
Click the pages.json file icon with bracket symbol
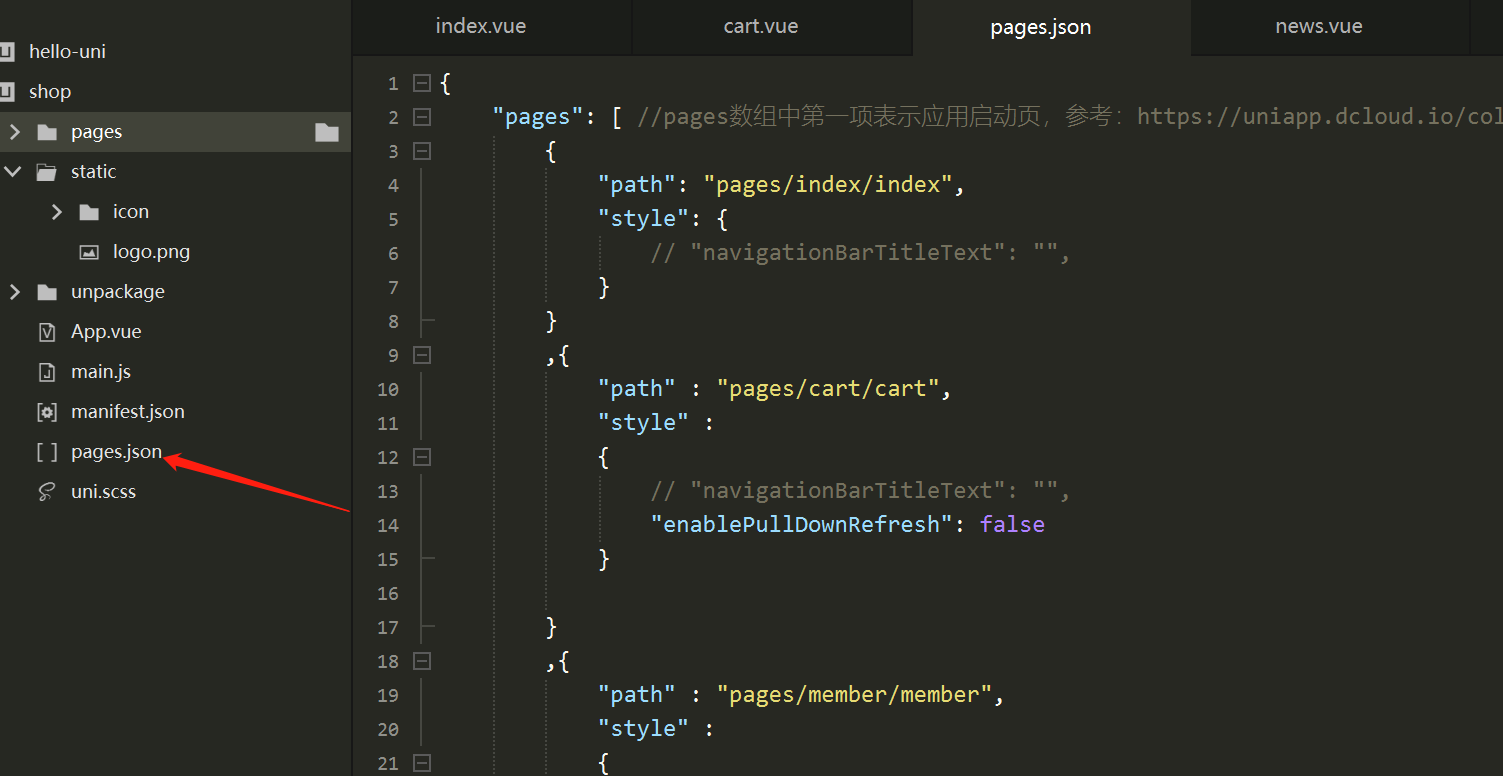[46, 451]
